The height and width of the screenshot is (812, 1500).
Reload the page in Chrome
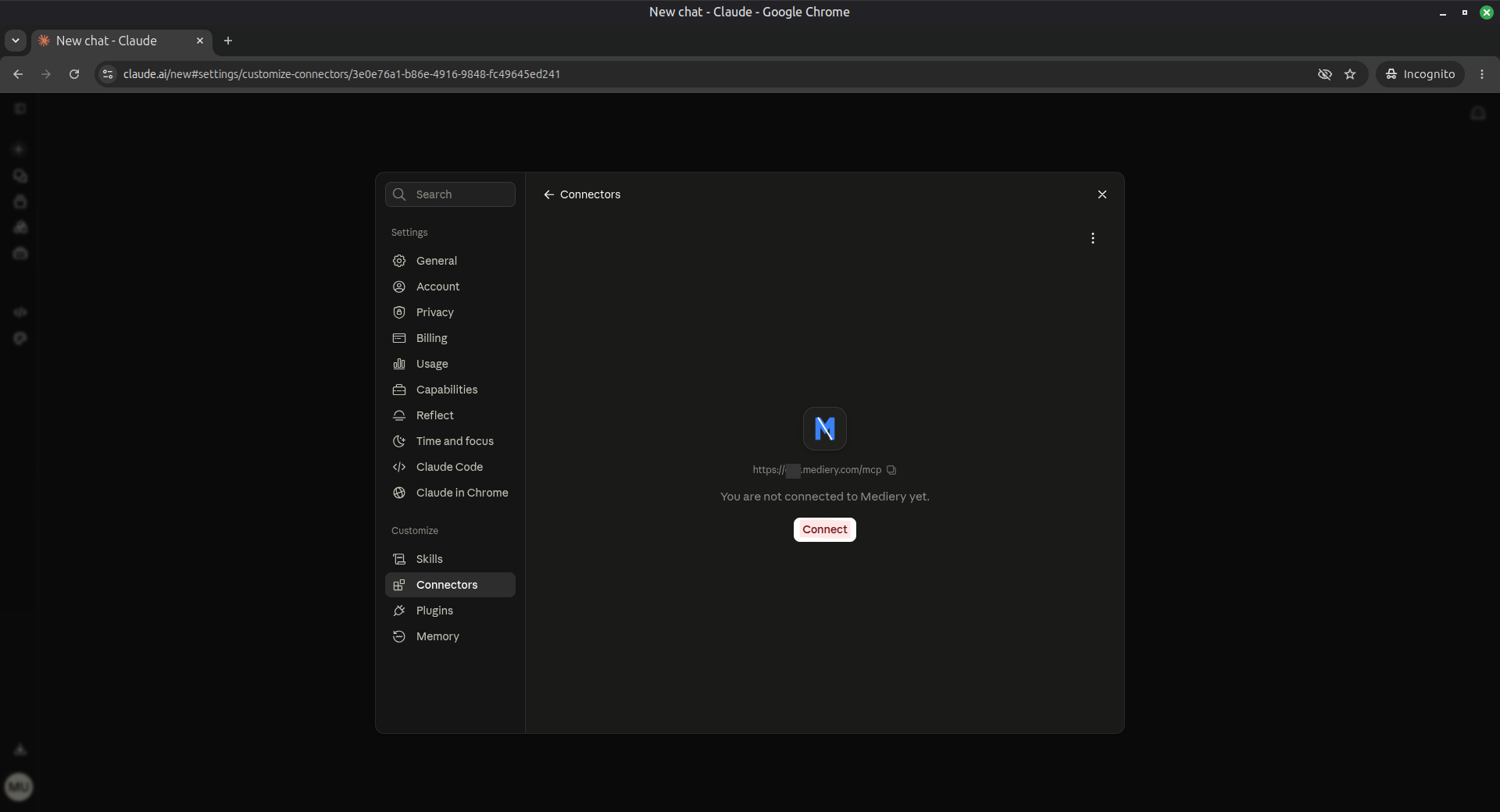click(74, 74)
